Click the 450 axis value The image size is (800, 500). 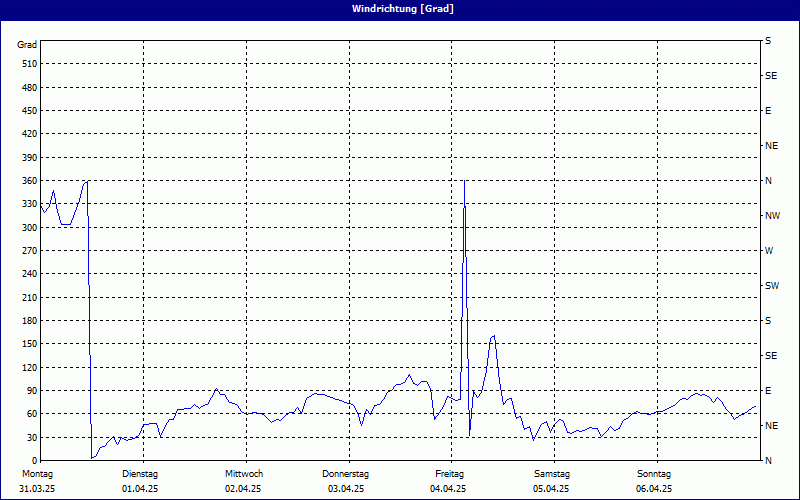(x=30, y=111)
